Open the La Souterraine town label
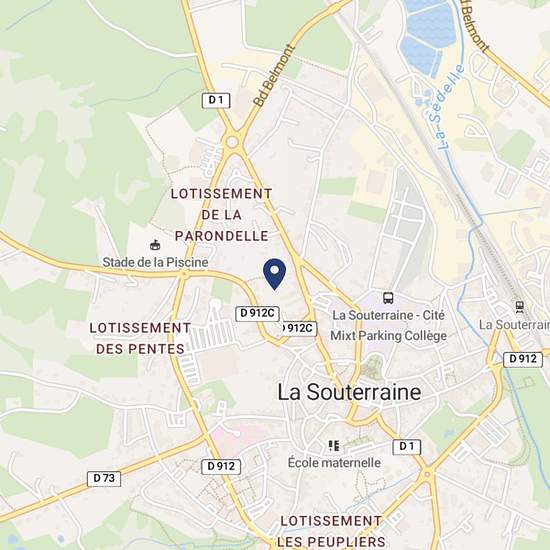 coord(349,392)
